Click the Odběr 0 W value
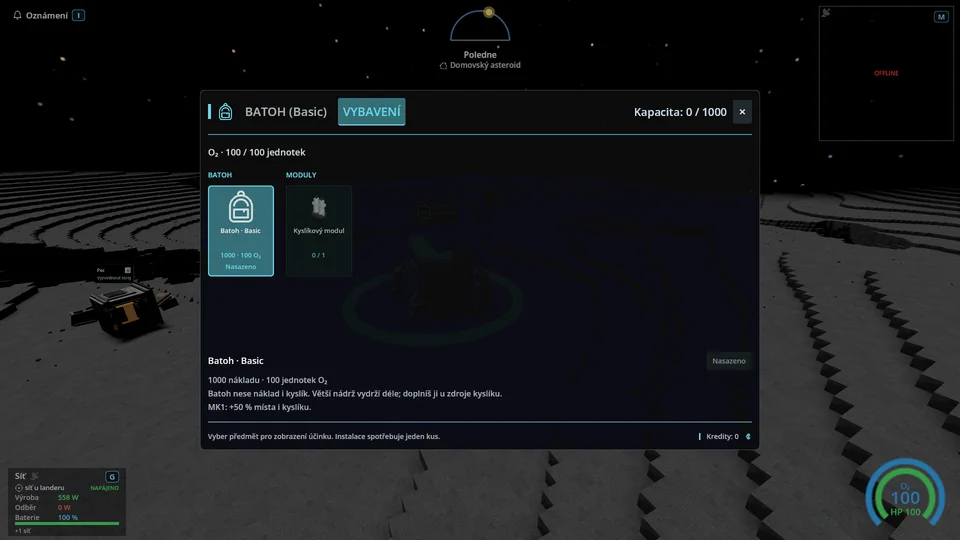The width and height of the screenshot is (960, 540). 64,508
